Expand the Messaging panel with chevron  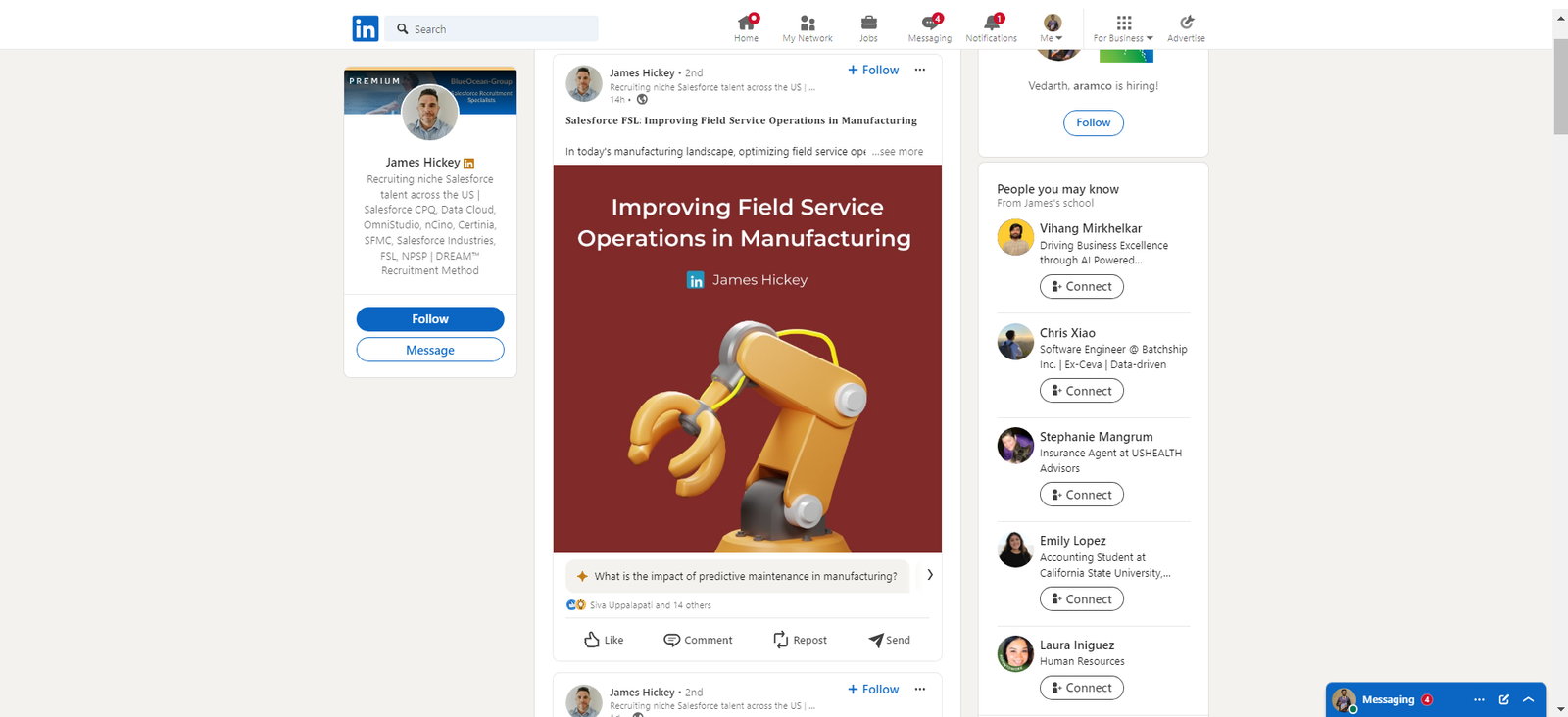[x=1528, y=699]
